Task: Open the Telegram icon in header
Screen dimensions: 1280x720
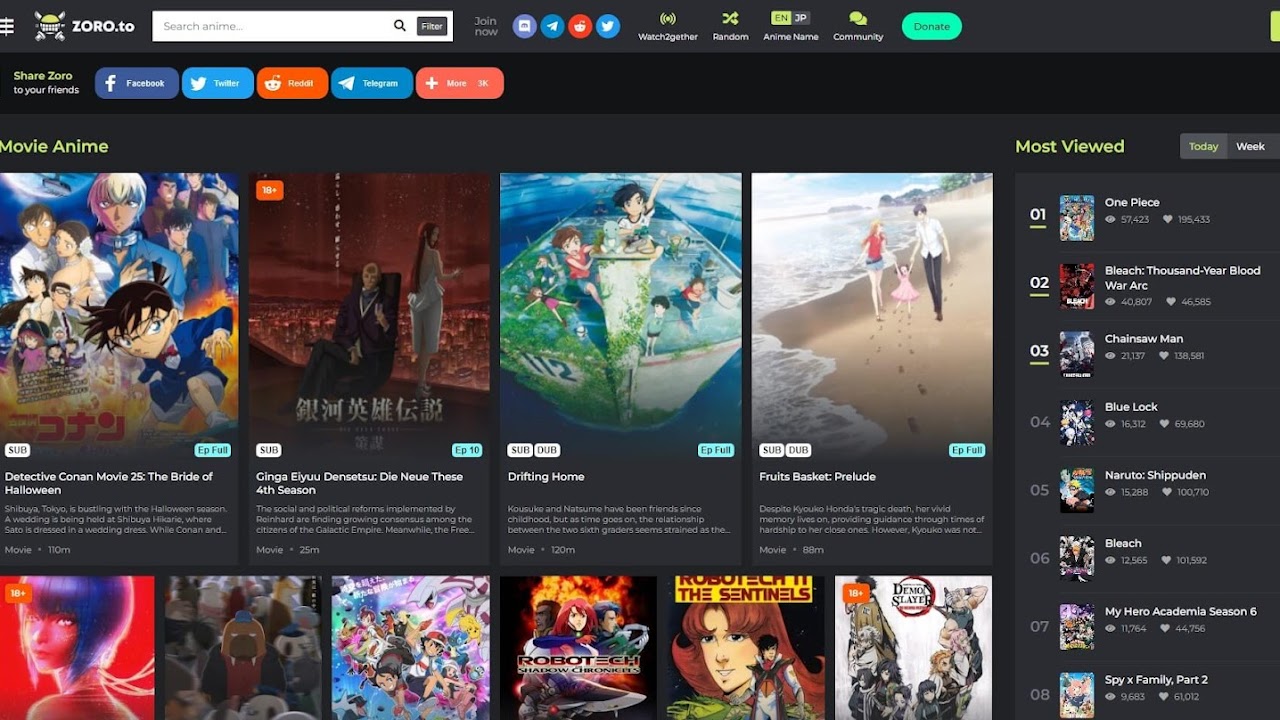Action: [x=552, y=26]
